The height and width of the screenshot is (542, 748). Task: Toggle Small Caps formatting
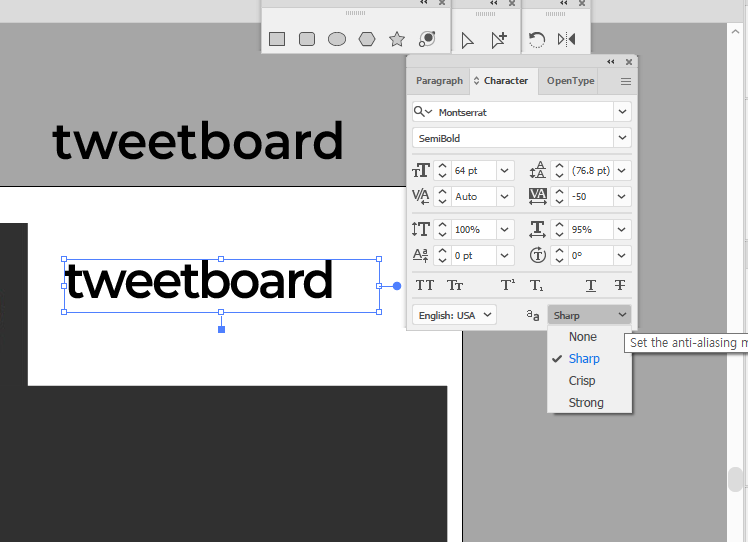point(455,285)
